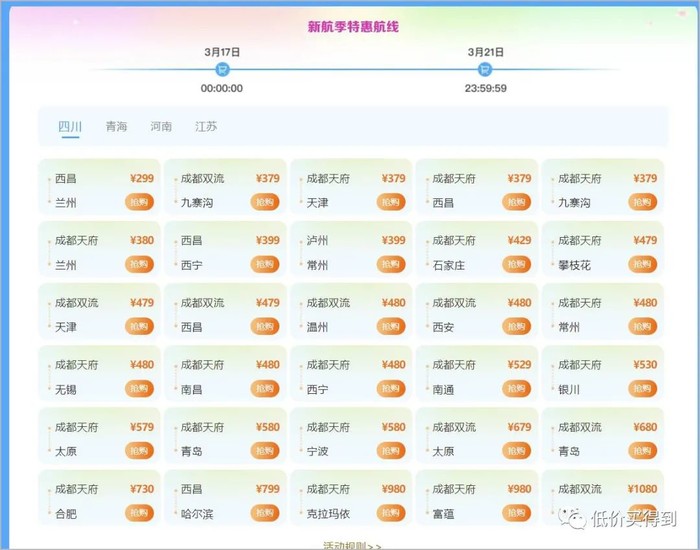The width and height of the screenshot is (700, 550).
Task: Grab the 泸州 to 常州 ¥399 deal
Action: click(391, 264)
